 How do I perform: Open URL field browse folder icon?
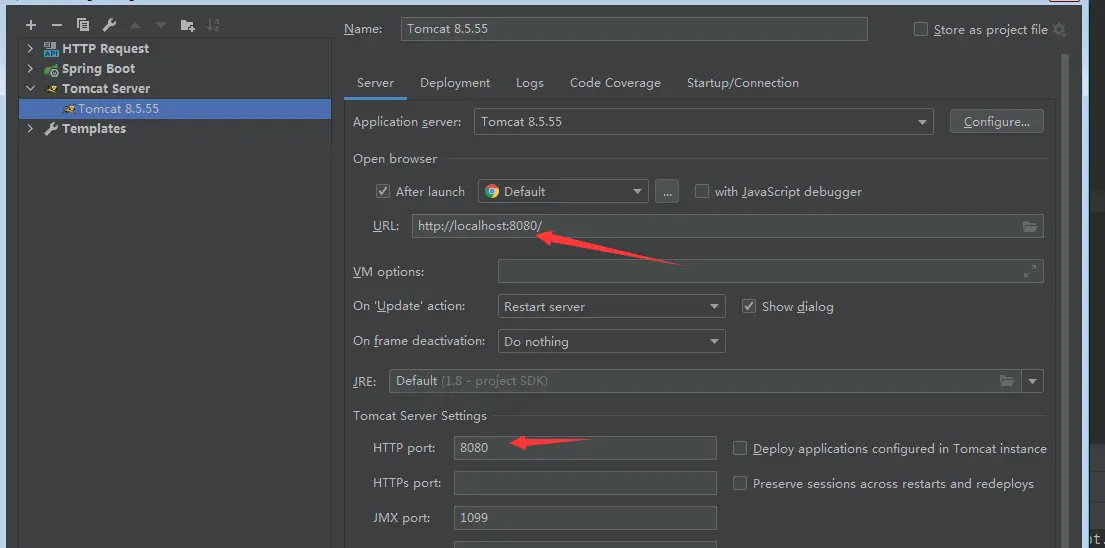(1030, 226)
